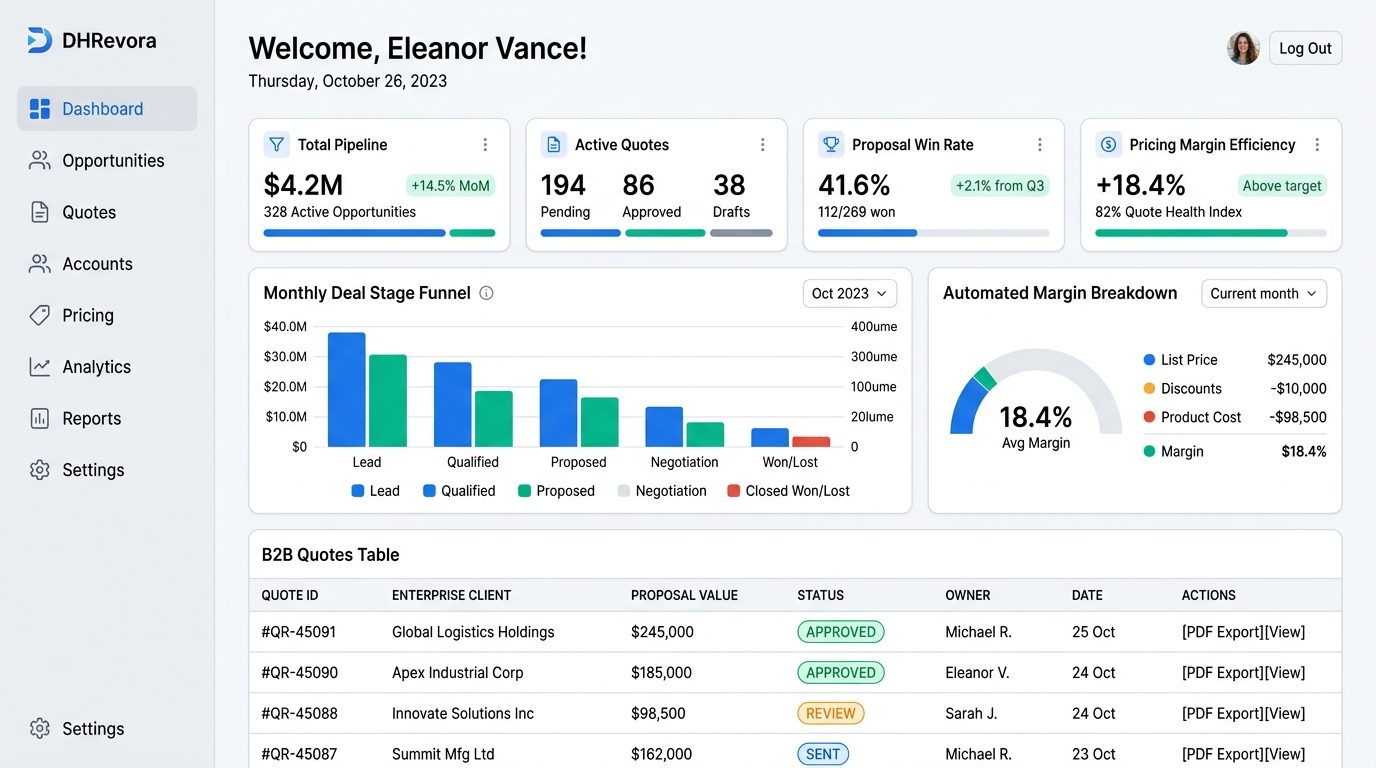Click the Reports icon in sidebar
The image size is (1376, 768).
40,418
